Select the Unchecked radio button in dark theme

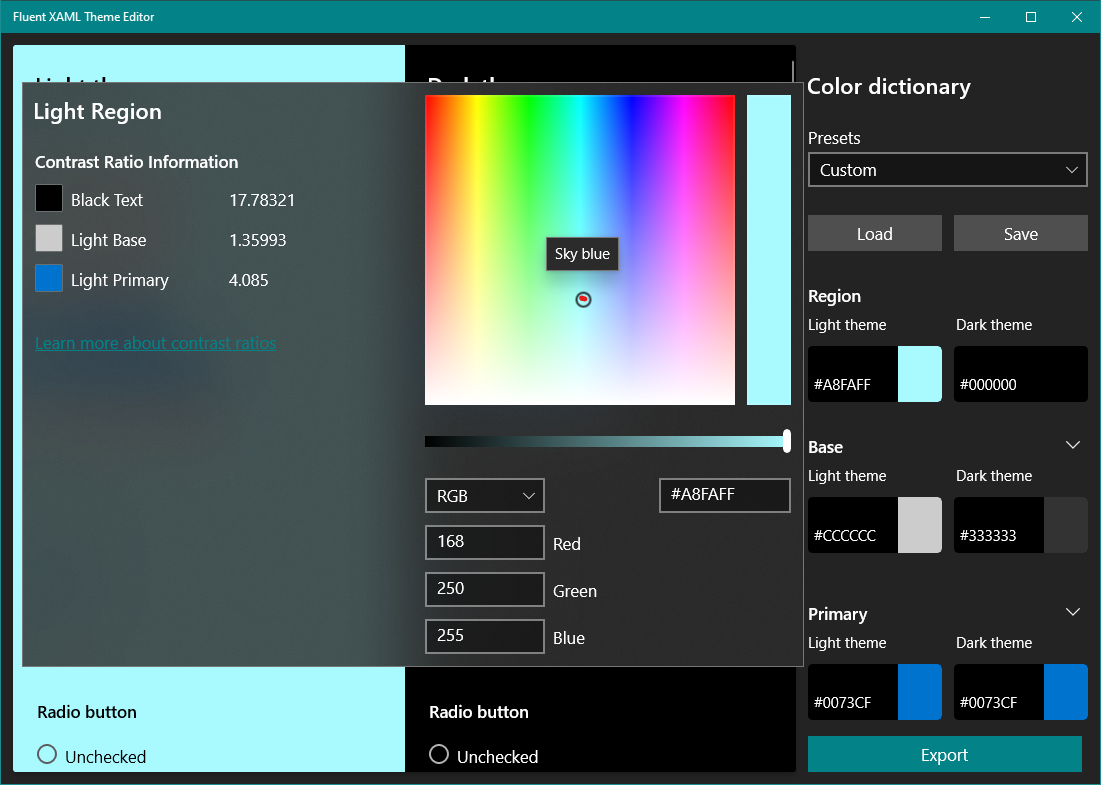tap(438, 756)
